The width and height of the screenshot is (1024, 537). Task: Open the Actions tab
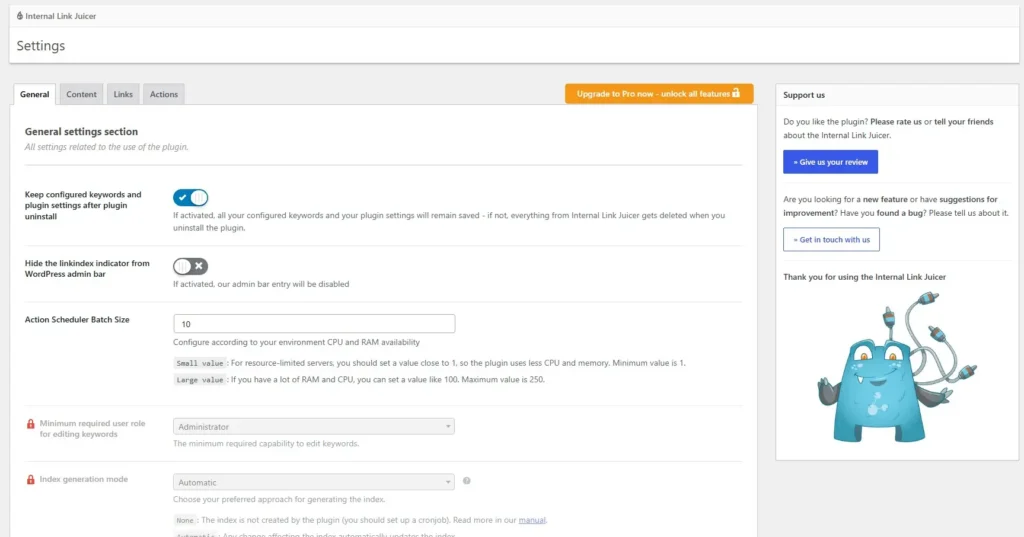[x=163, y=94]
